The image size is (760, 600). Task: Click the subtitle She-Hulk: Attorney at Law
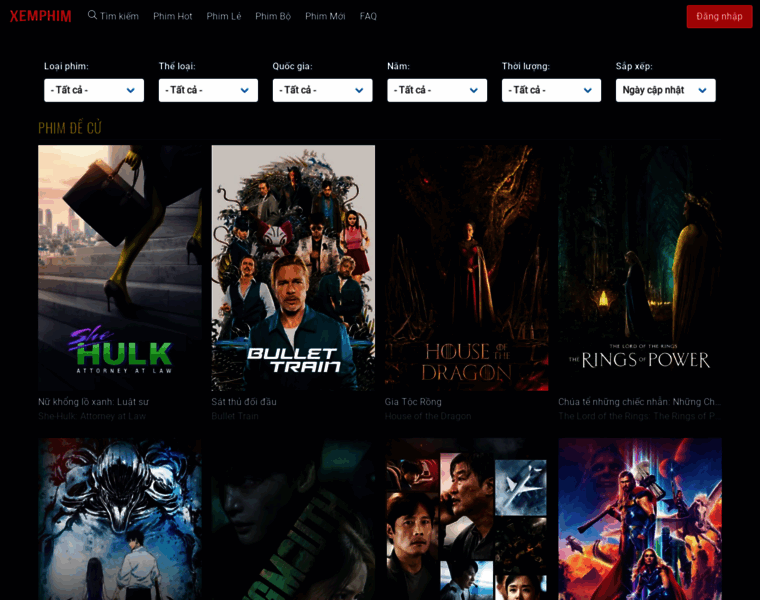(x=92, y=416)
